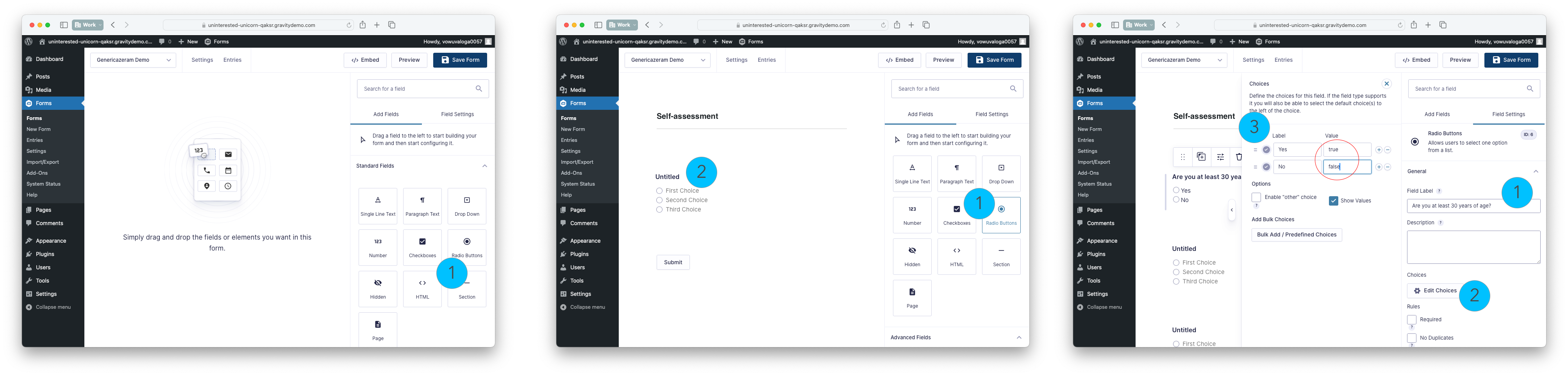Screen dimensions: 1568x376
Task: Click Bulk Add / Predefined Choices button
Action: coord(1296,235)
